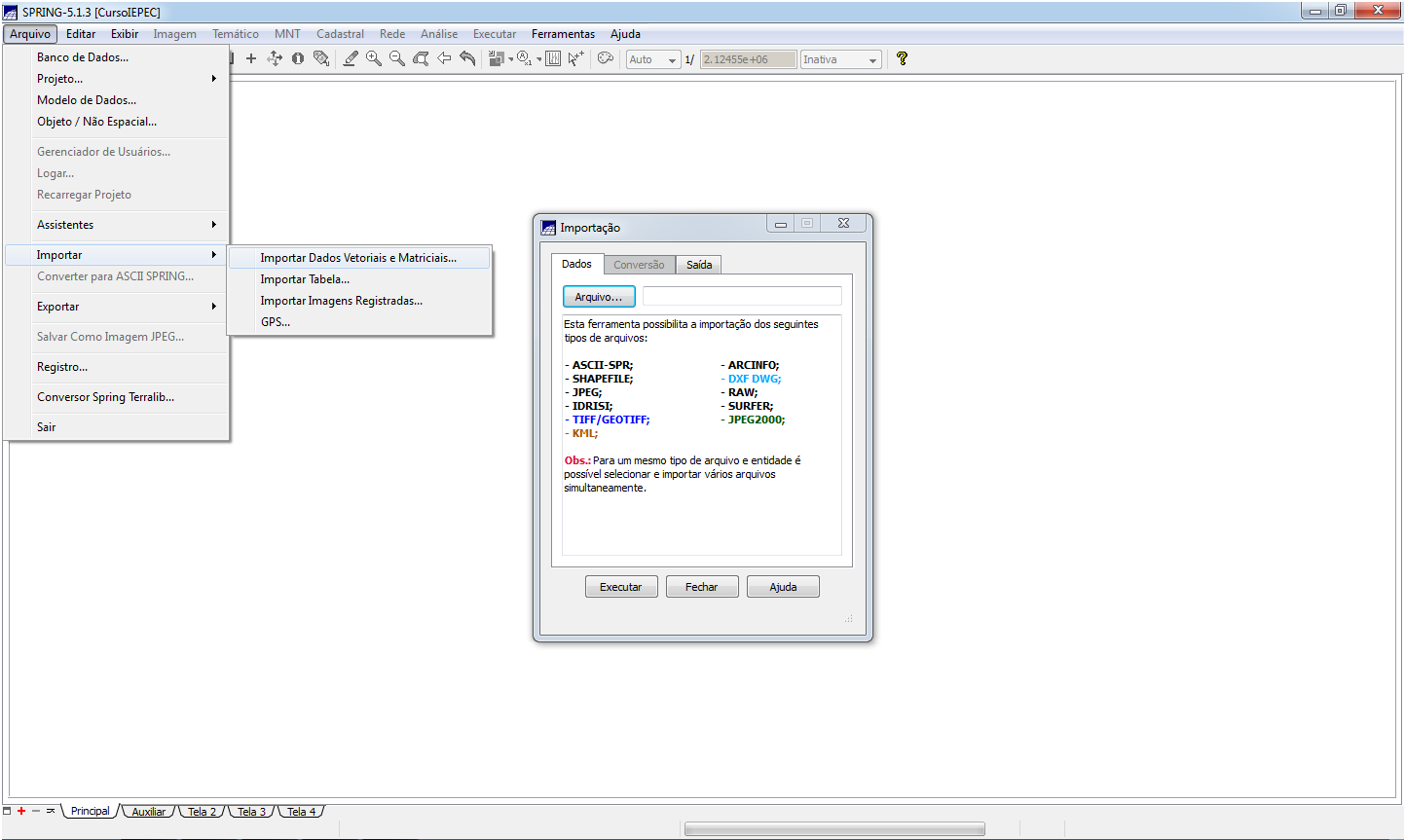Click the scale value field 2.12455e+06
The height and width of the screenshot is (840, 1406).
coord(749,59)
